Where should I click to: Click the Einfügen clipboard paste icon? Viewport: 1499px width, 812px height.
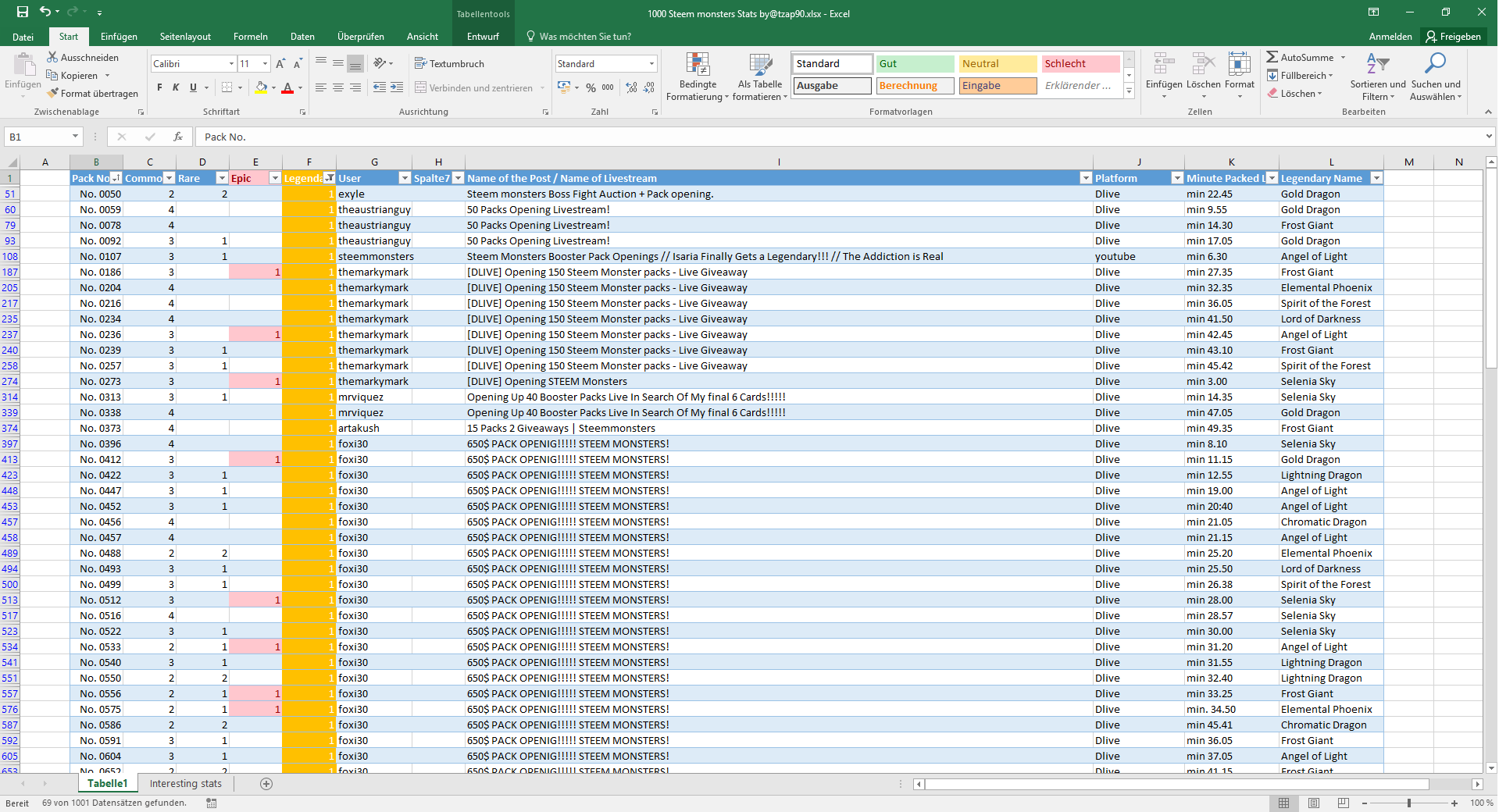[23, 66]
